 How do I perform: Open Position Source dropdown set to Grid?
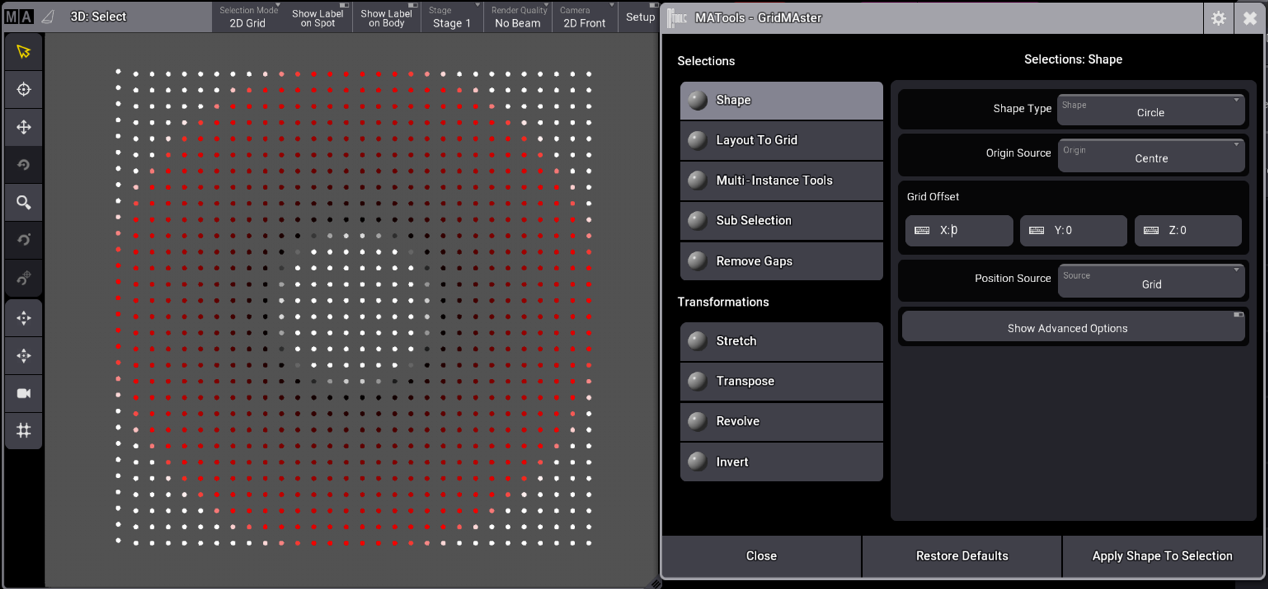(x=1151, y=281)
